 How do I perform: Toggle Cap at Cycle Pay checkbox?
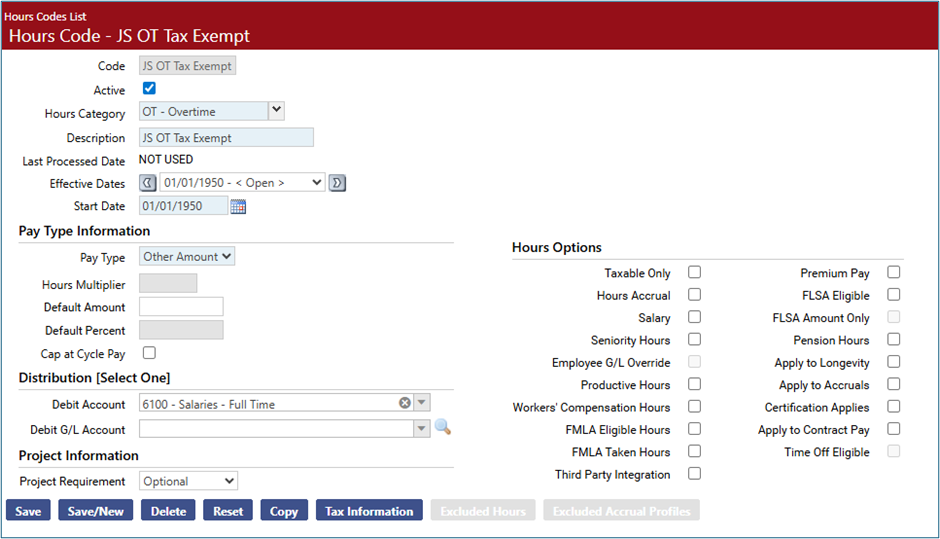[149, 352]
